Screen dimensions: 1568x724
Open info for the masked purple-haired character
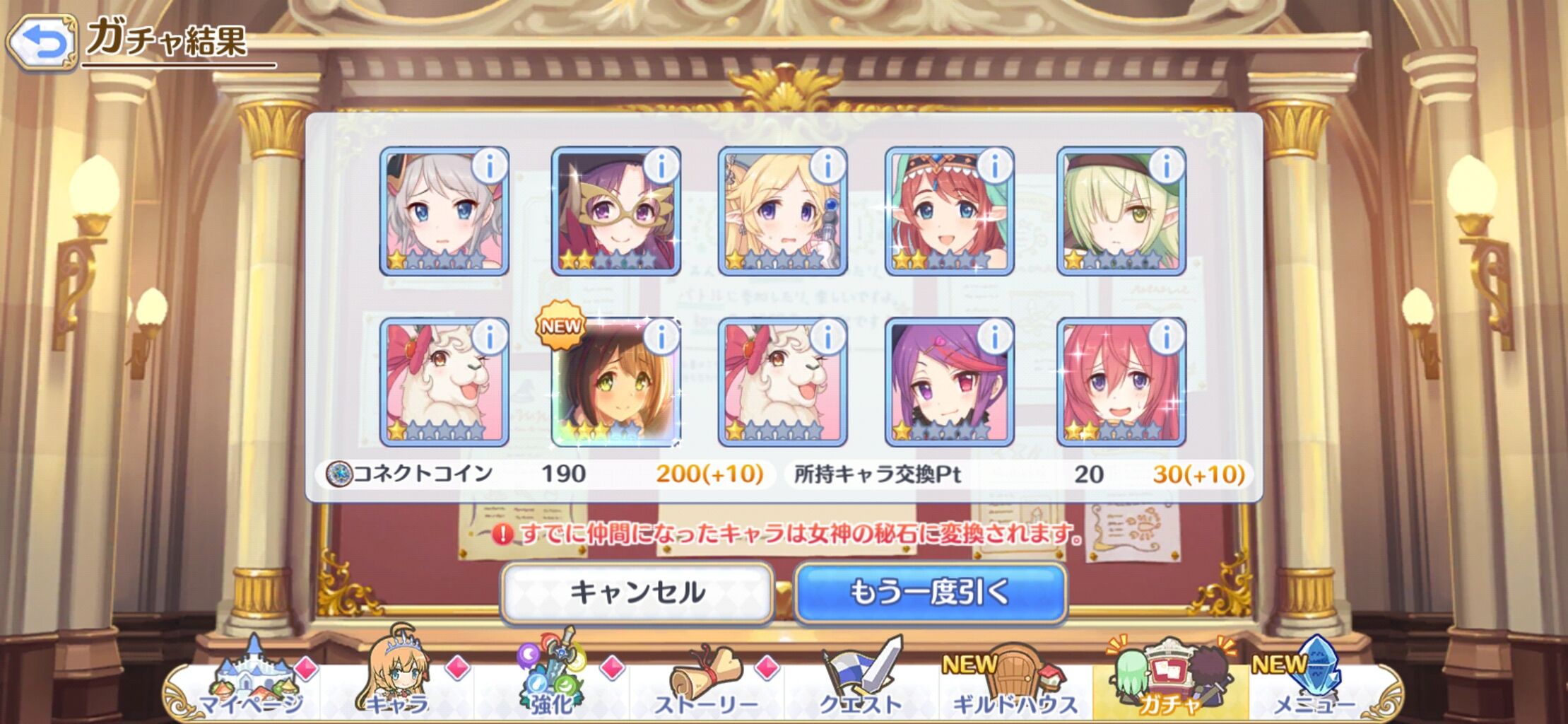(662, 165)
